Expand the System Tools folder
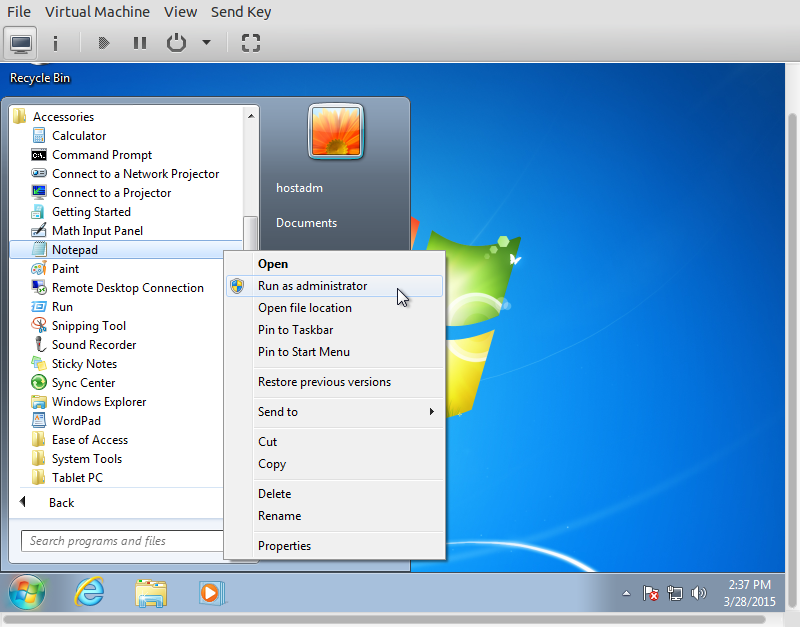This screenshot has height=627, width=800. tap(86, 459)
